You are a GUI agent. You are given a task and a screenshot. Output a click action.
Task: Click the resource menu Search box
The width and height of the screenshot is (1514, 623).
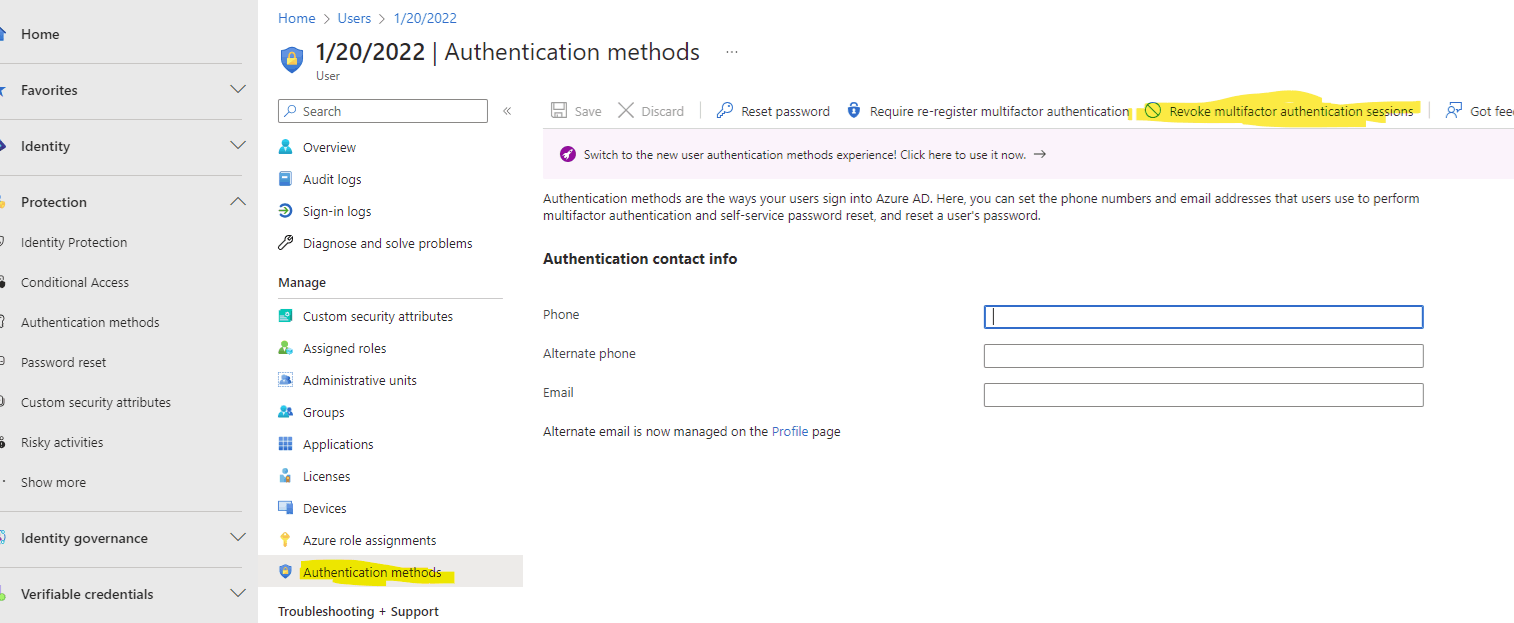(383, 111)
